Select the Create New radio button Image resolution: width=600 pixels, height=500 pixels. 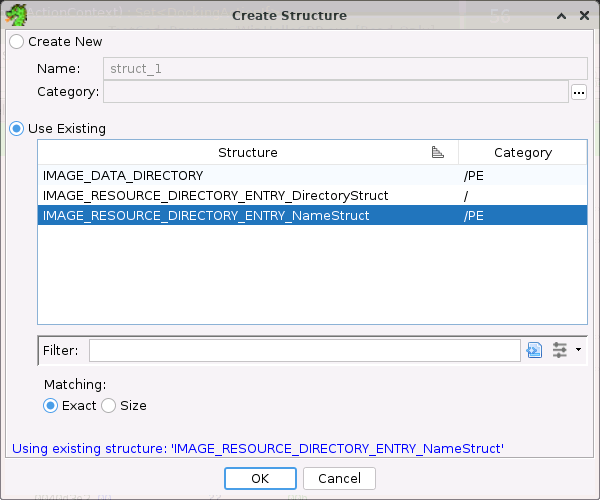click(16, 42)
